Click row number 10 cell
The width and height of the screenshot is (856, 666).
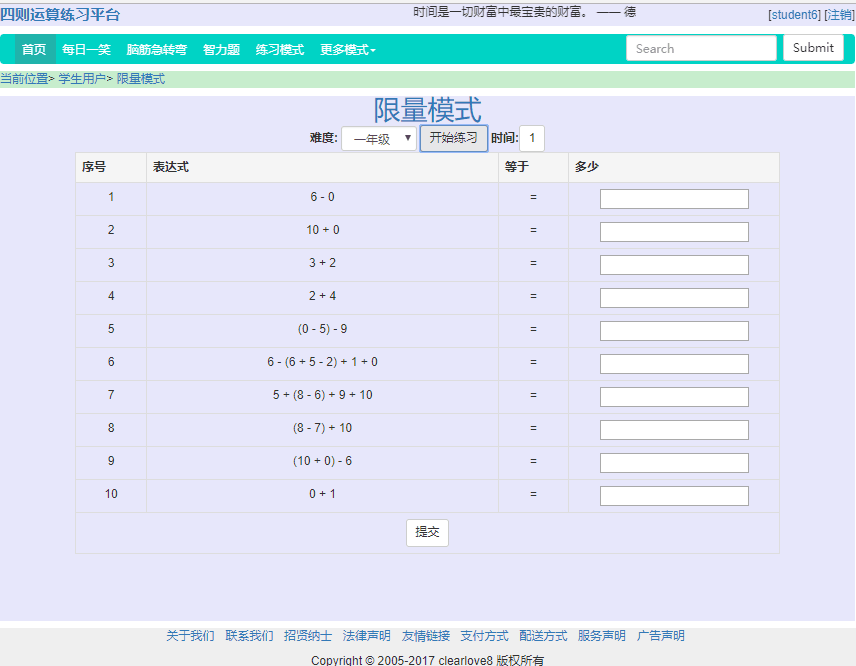pos(111,494)
